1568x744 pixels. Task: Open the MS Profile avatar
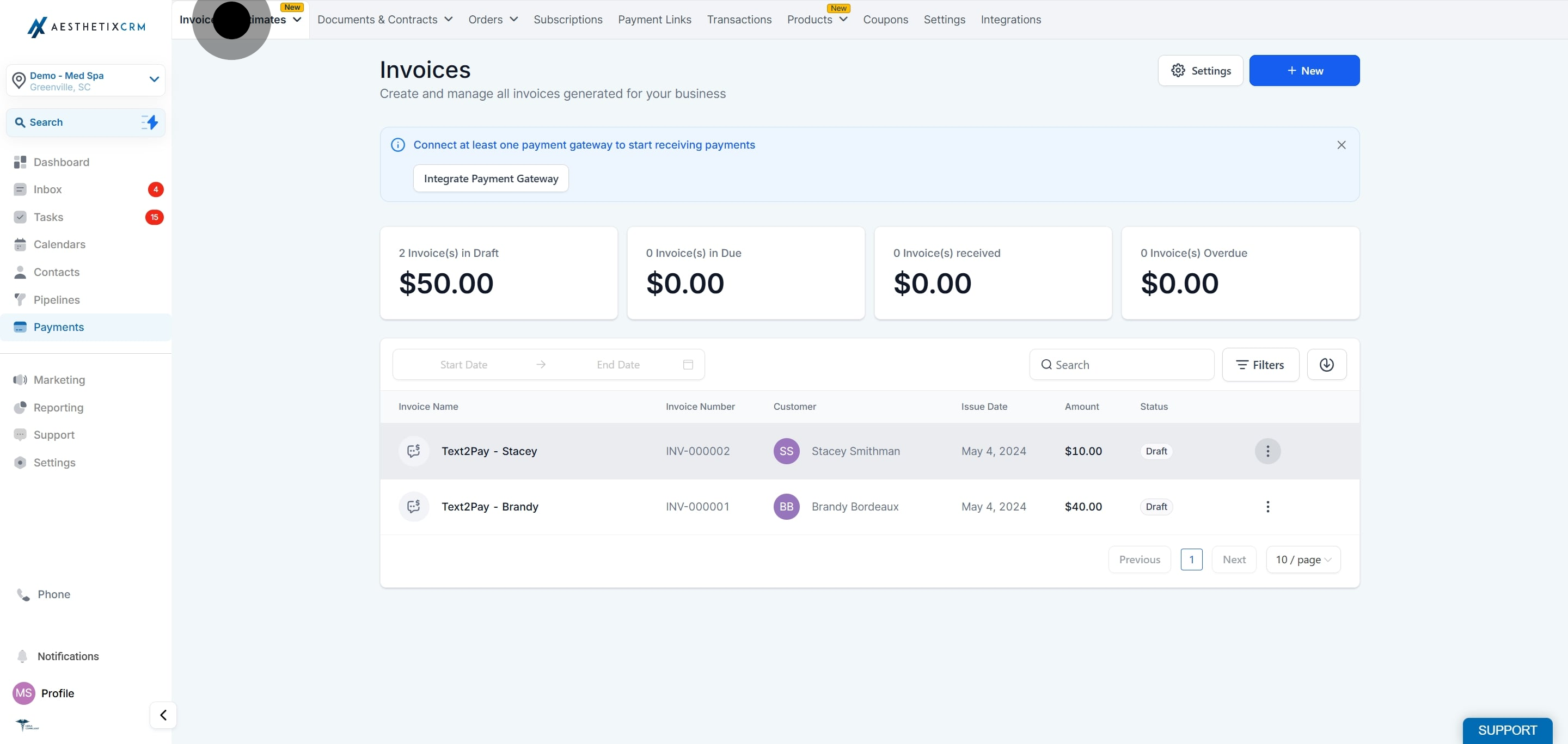24,693
